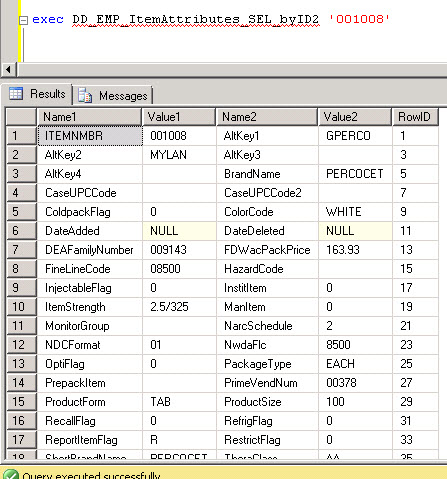Click the 08500 value cell
This screenshot has height=479, width=447.
[179, 269]
